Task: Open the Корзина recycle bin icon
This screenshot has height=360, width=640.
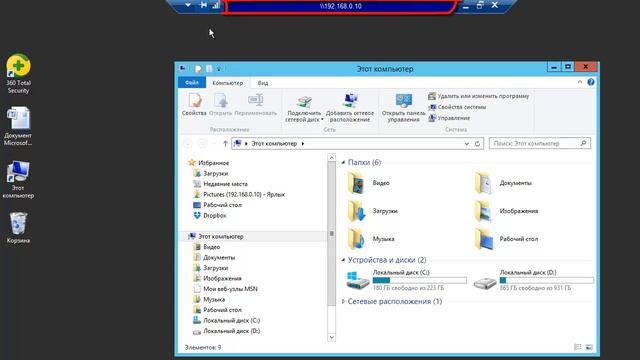Action: pos(18,228)
